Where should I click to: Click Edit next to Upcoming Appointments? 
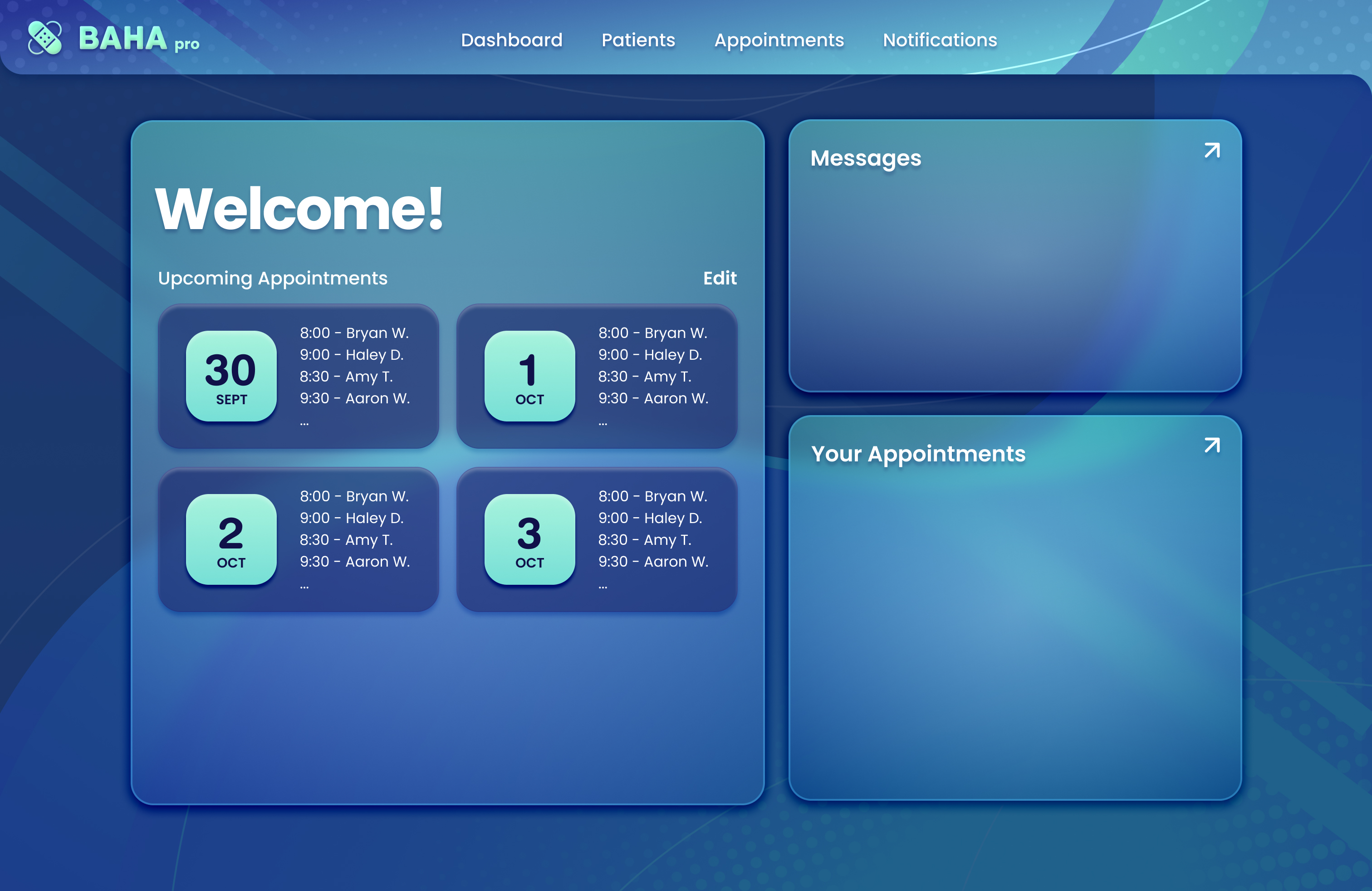coord(720,279)
